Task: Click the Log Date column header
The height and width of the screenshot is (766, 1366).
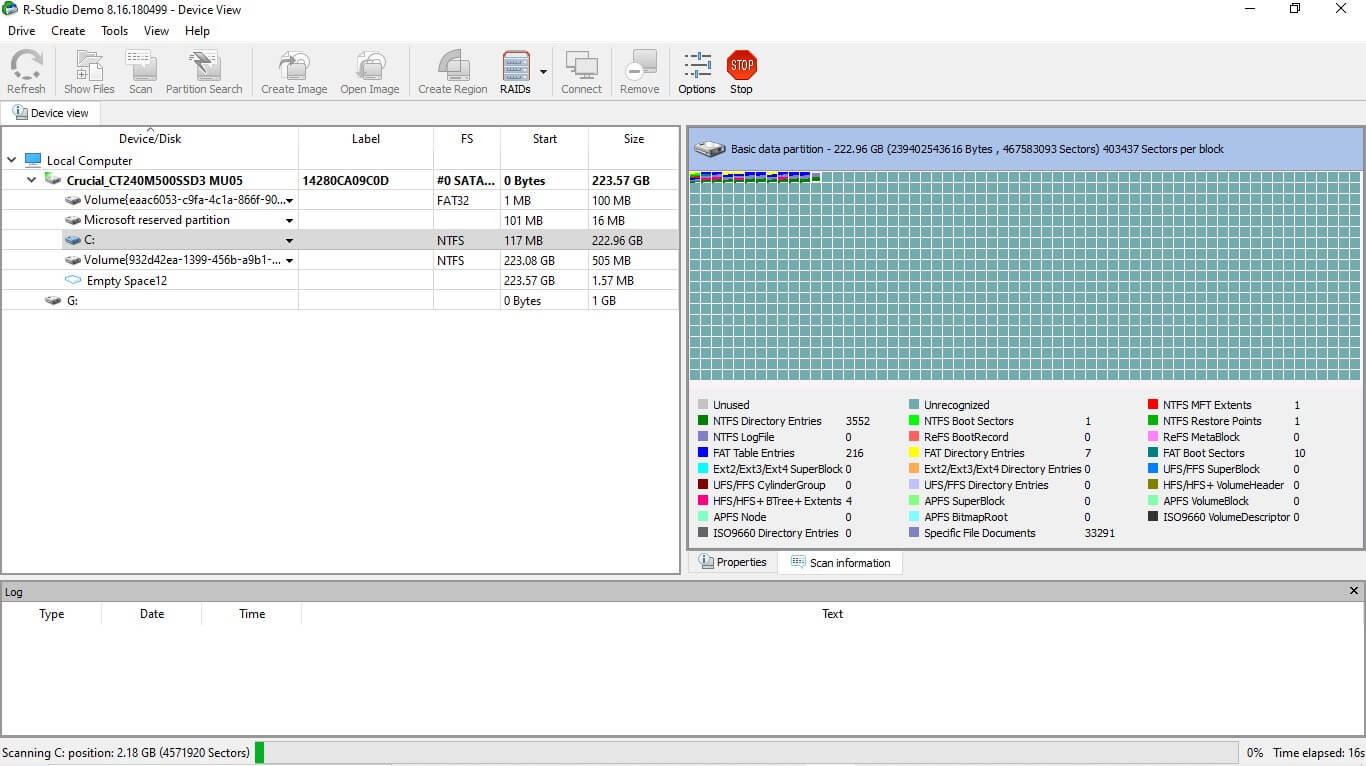Action: tap(152, 614)
